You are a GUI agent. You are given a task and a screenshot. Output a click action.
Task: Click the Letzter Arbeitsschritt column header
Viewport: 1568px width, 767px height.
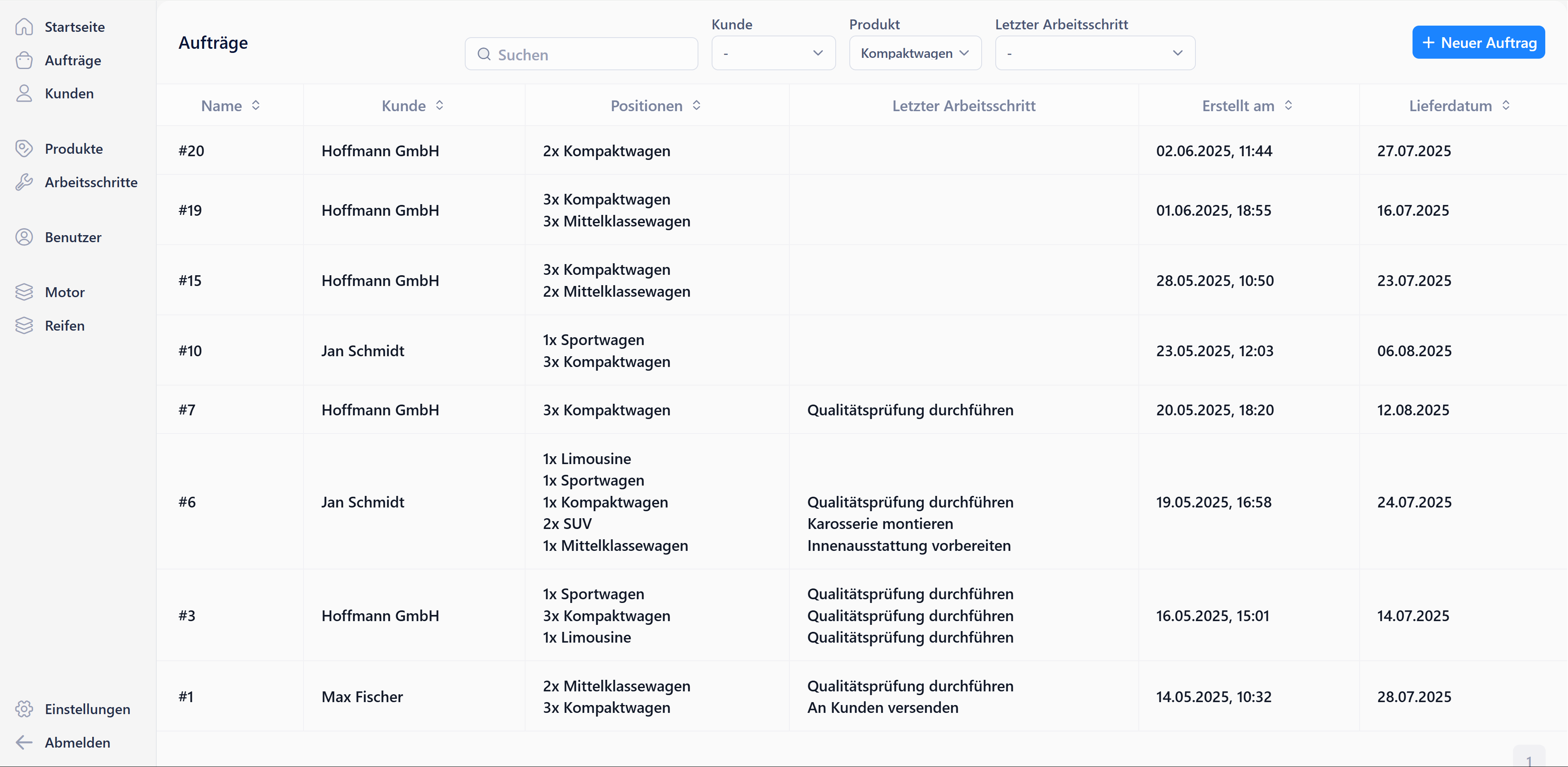(963, 105)
